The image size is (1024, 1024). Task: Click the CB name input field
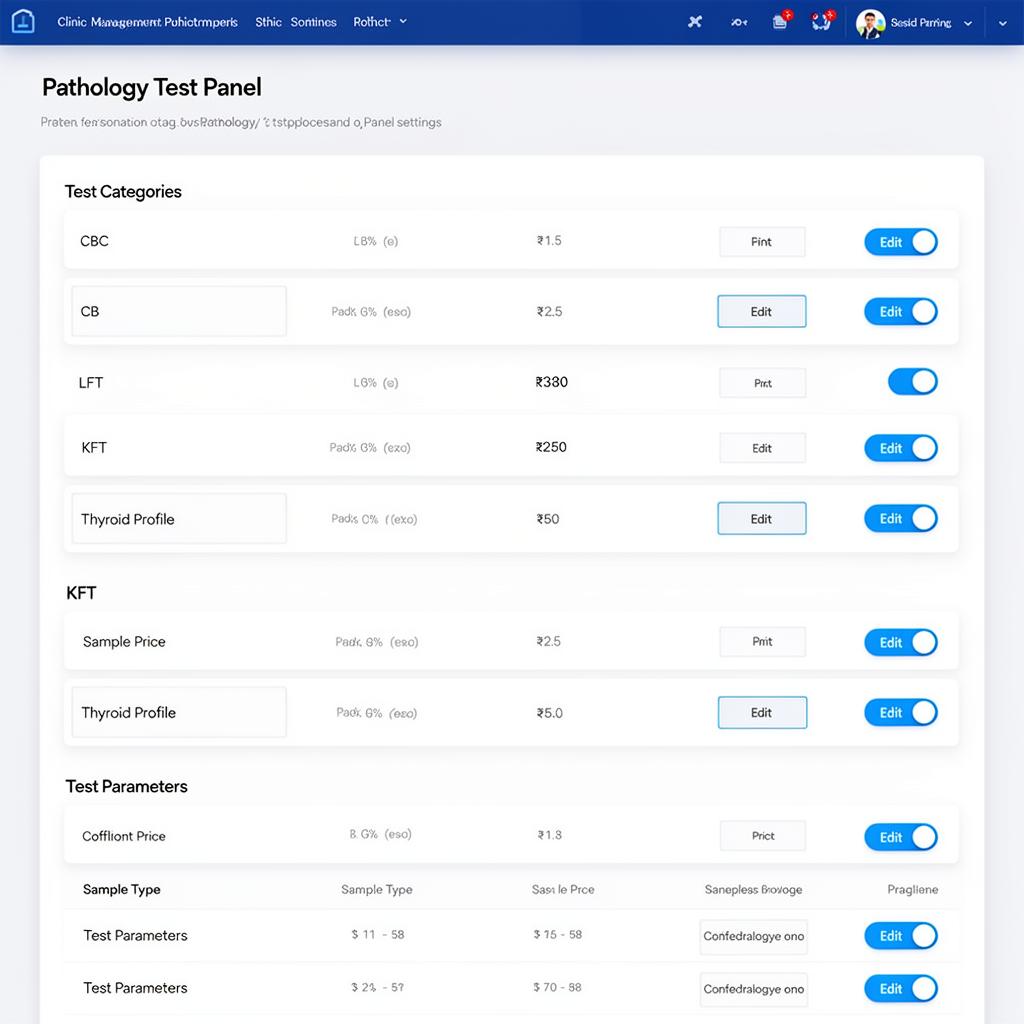pos(179,312)
